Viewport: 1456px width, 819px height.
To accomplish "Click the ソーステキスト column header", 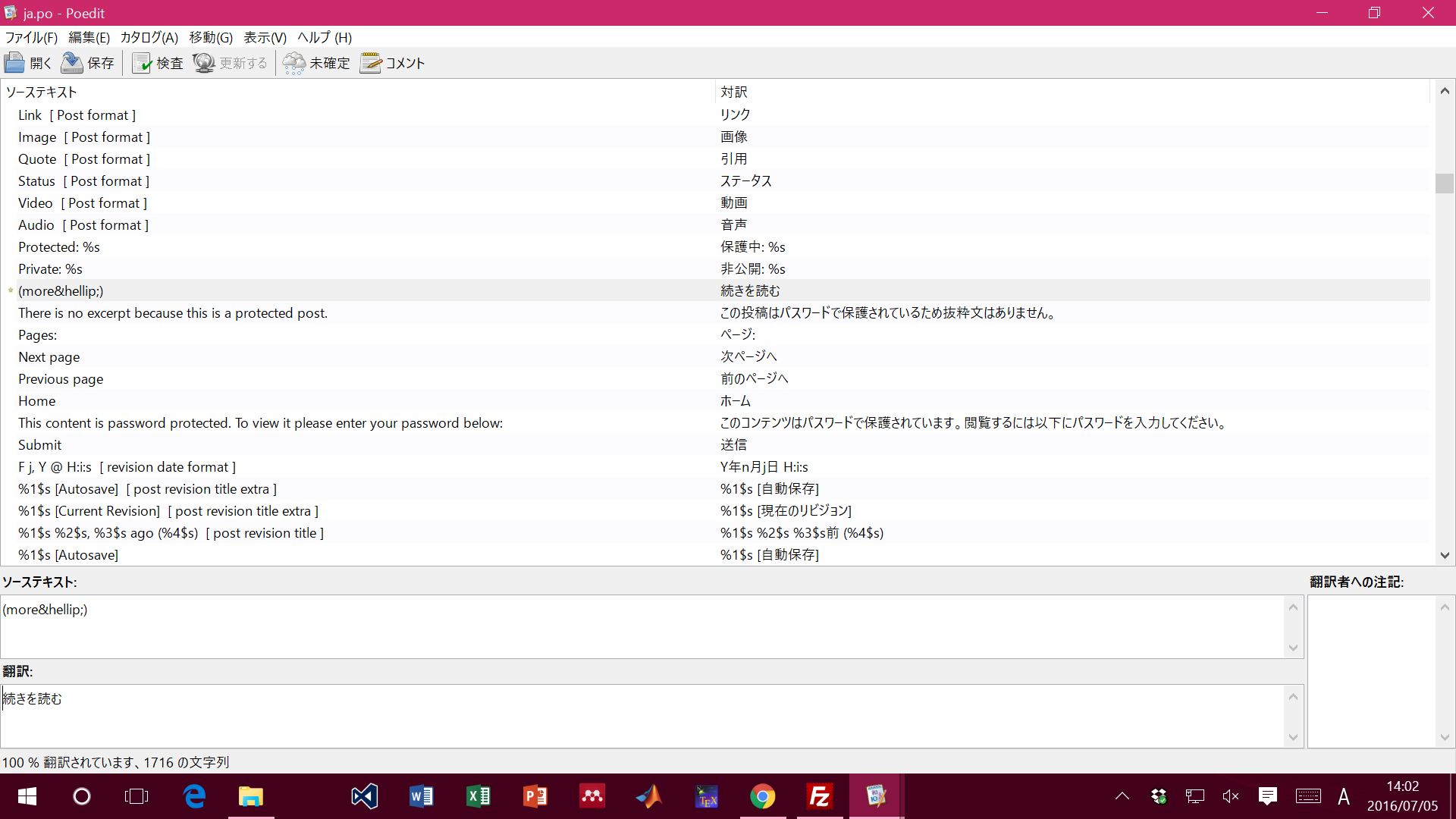I will [x=42, y=92].
